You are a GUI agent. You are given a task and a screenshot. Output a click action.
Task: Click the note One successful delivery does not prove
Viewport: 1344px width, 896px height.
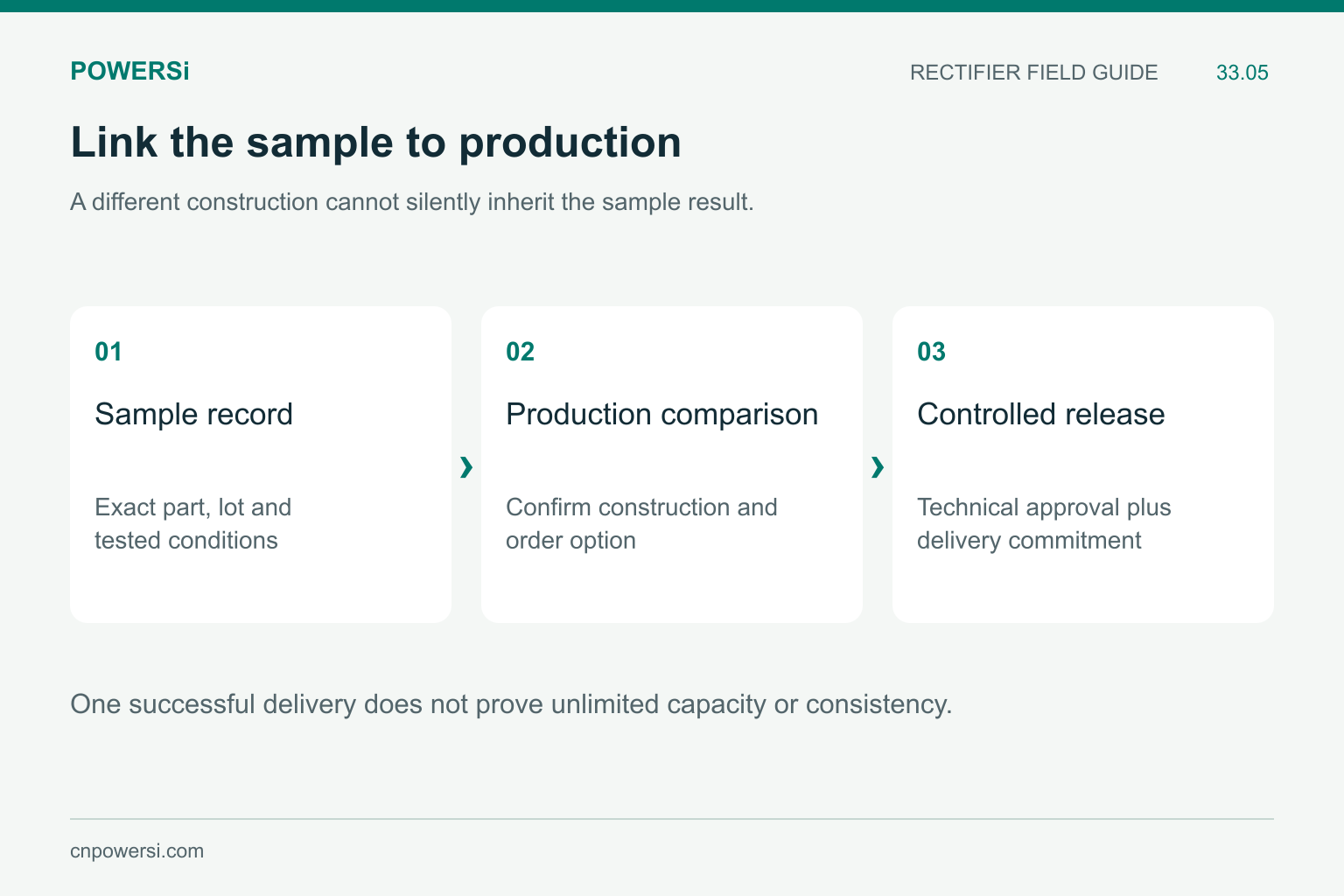pyautogui.click(x=511, y=704)
